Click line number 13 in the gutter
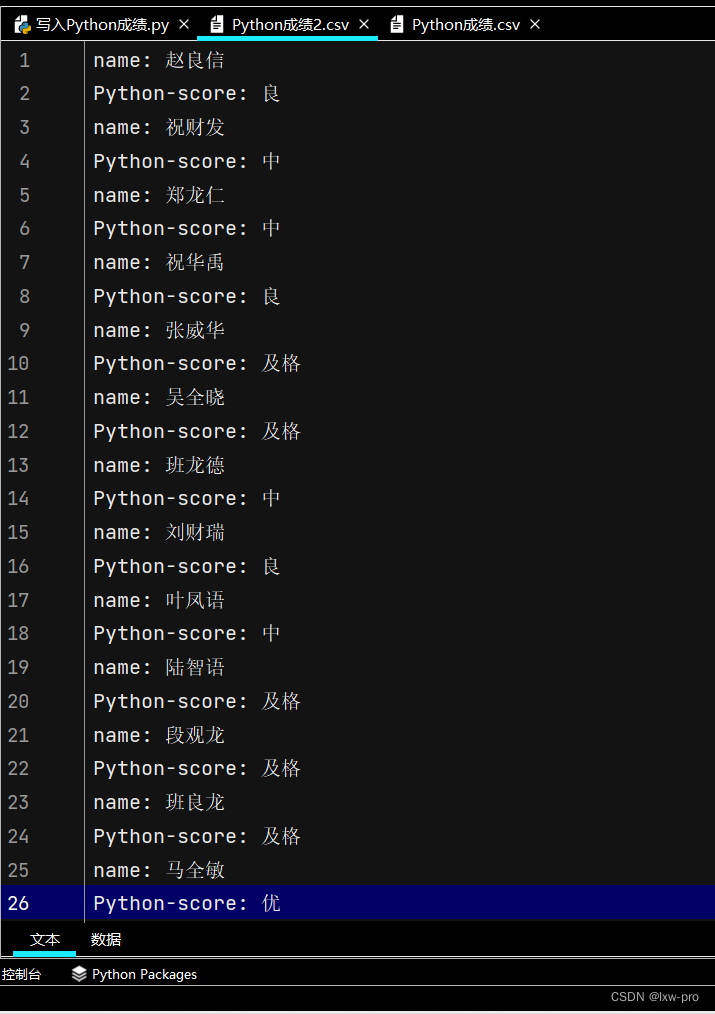715x1014 pixels. coord(18,465)
